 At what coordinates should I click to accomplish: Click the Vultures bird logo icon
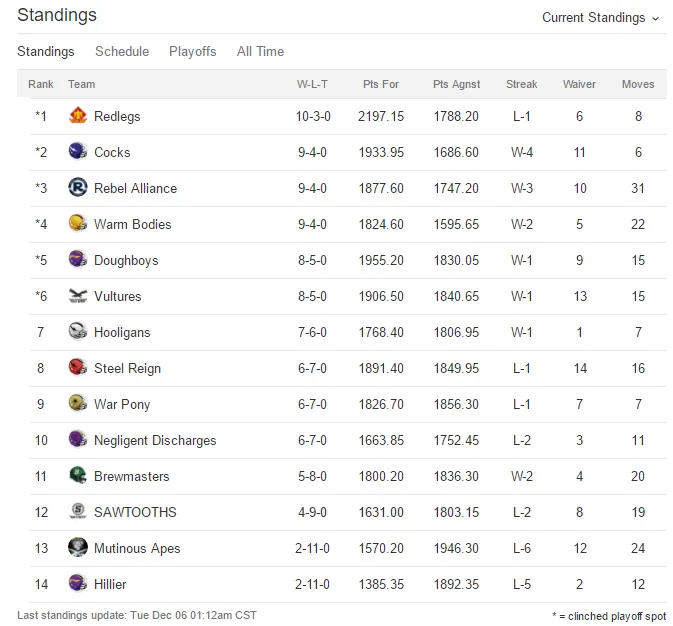coord(78,296)
